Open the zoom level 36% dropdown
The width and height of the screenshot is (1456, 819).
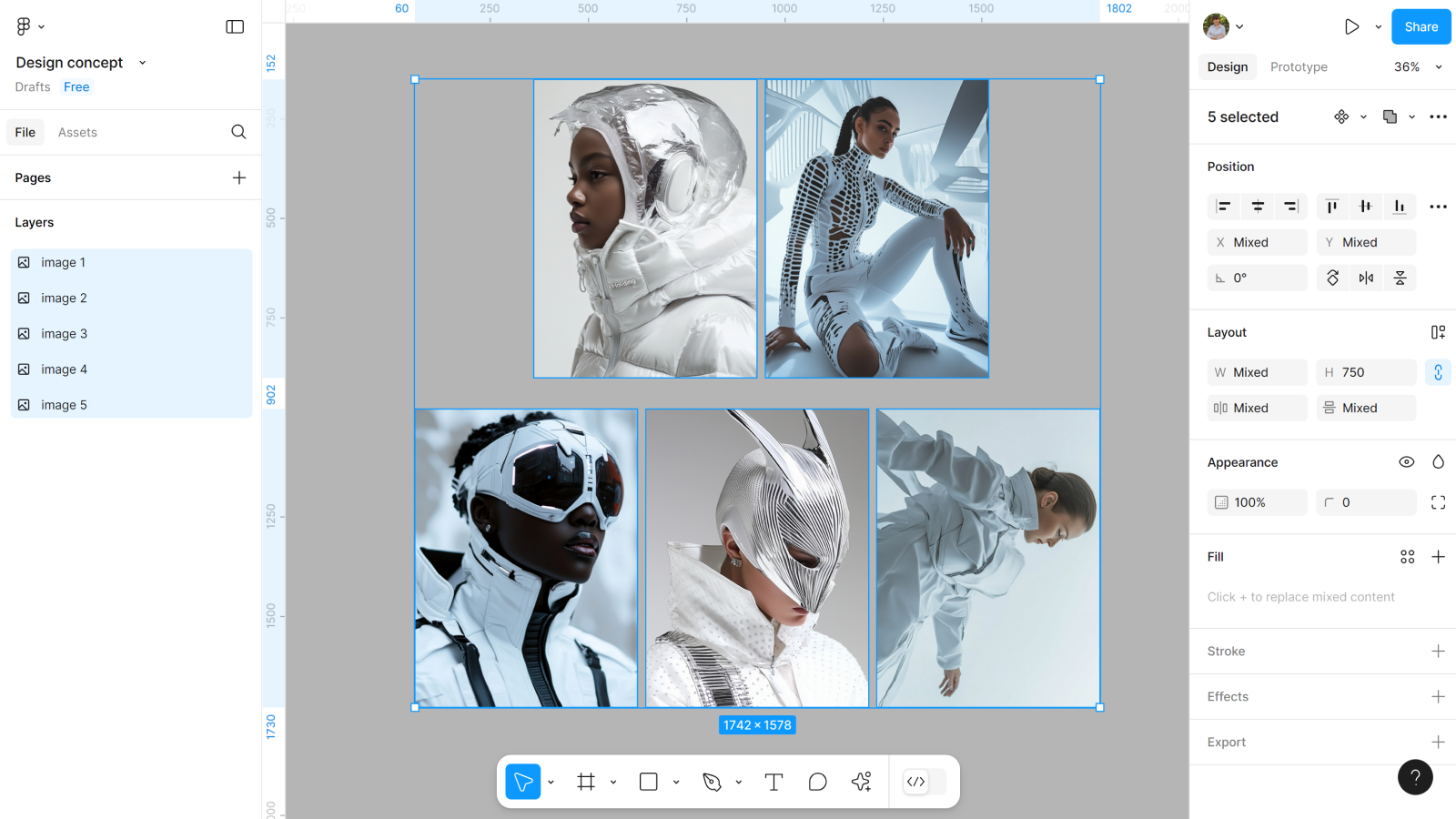(x=1418, y=67)
